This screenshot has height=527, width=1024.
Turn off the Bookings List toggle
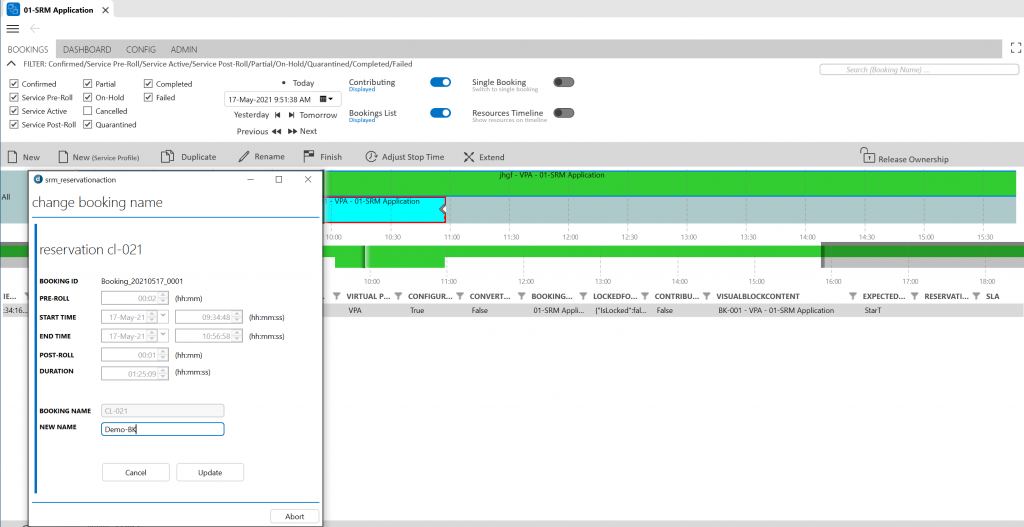tap(440, 113)
